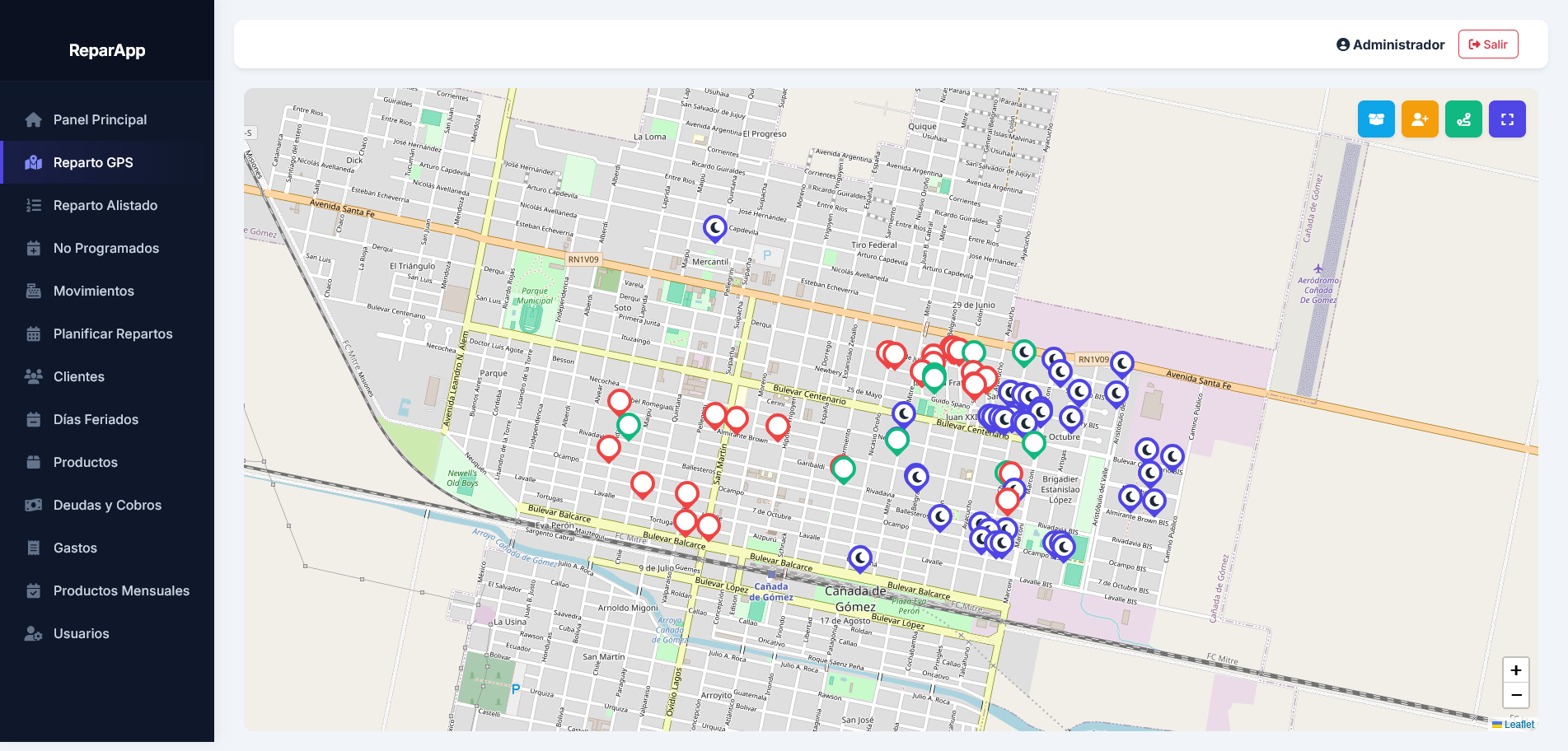Click the receipt icon next to Gastos

[34, 548]
